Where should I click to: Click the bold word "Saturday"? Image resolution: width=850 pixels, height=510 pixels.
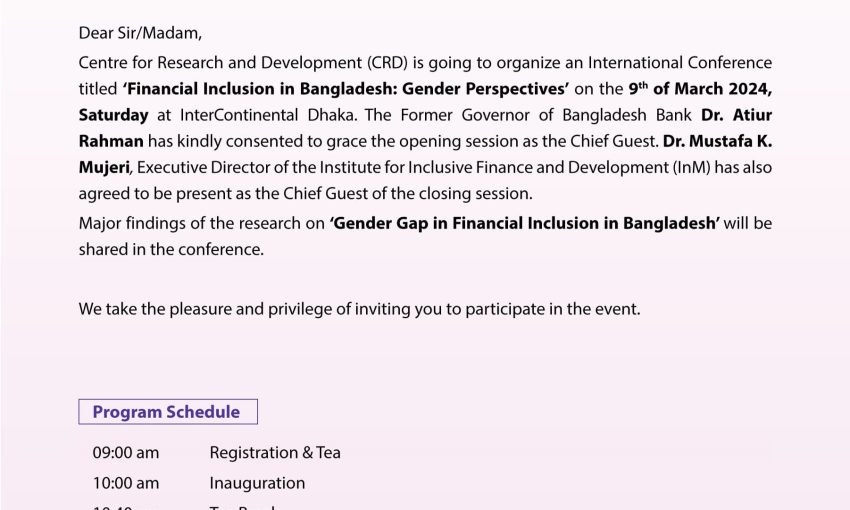tap(114, 115)
